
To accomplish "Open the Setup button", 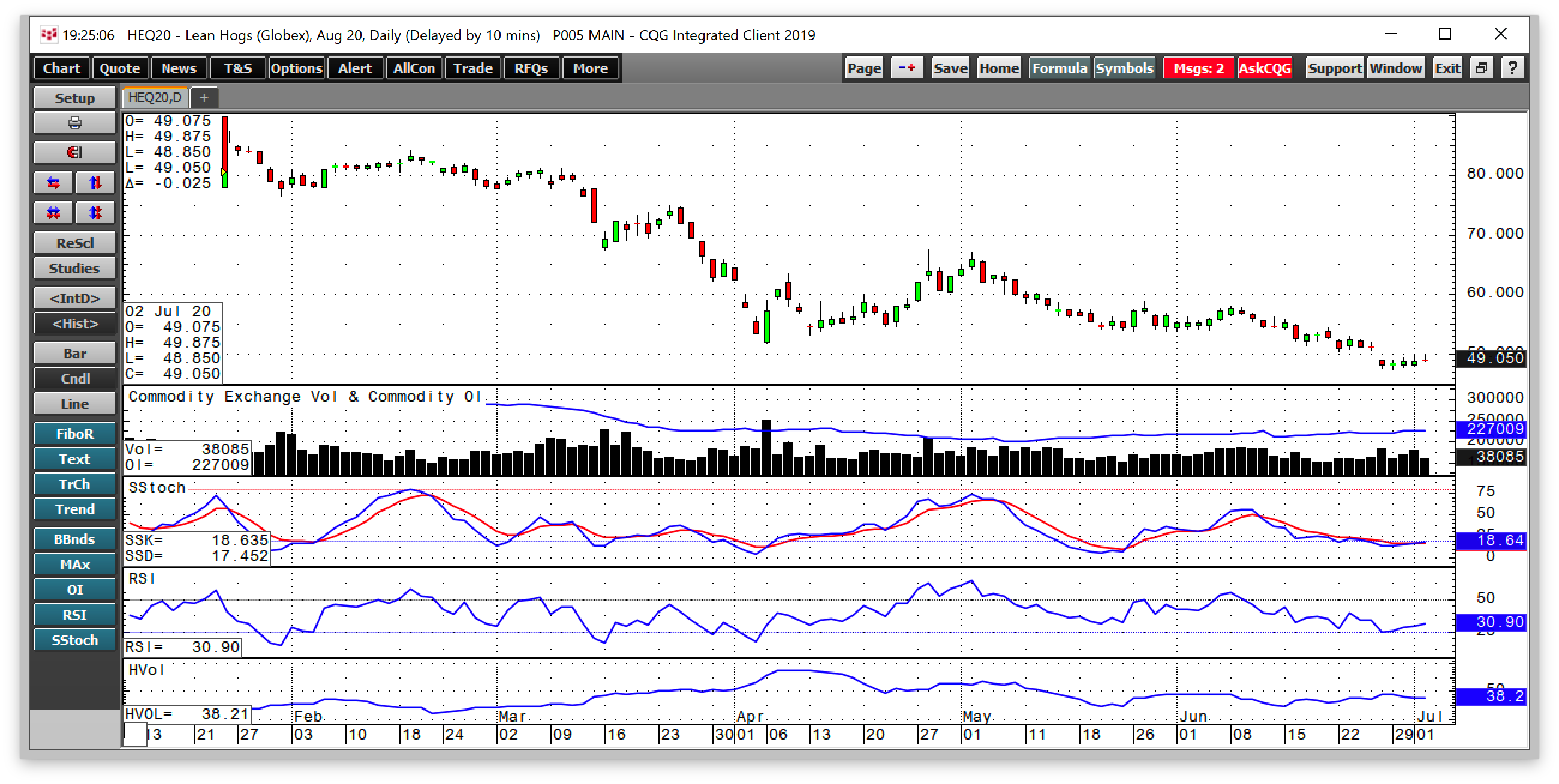I will click(74, 98).
